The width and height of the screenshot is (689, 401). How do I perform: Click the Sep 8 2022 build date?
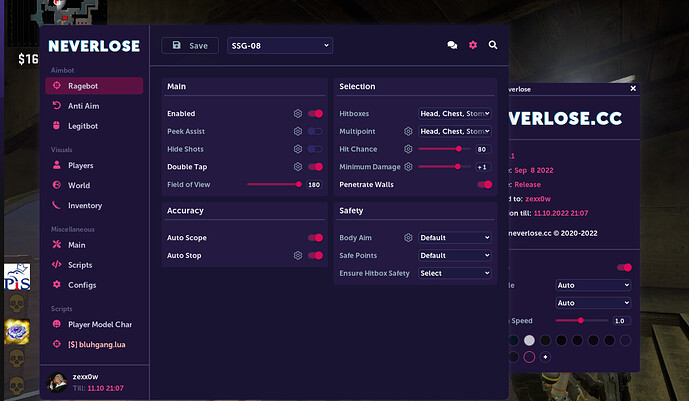534,170
